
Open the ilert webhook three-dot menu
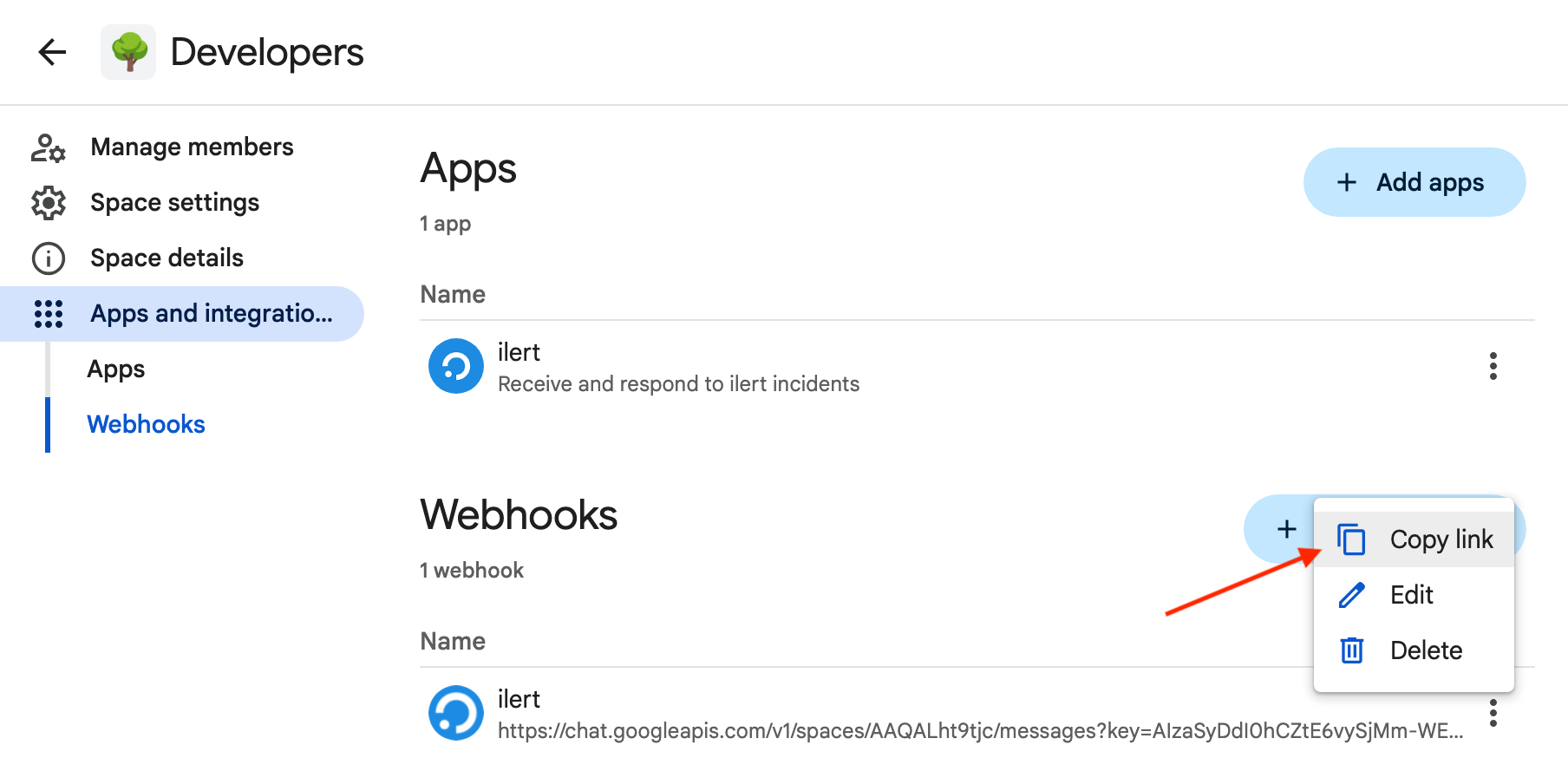pos(1493,713)
